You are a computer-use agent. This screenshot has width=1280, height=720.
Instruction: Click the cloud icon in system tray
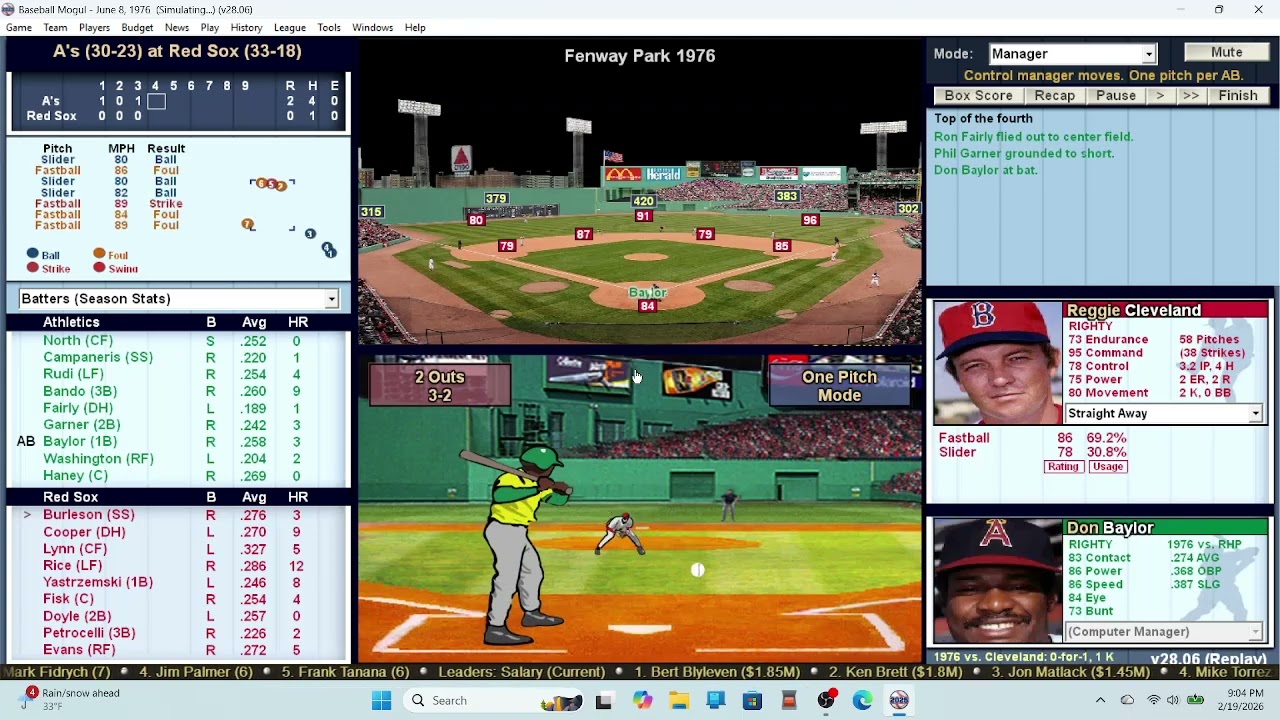(x=1127, y=700)
